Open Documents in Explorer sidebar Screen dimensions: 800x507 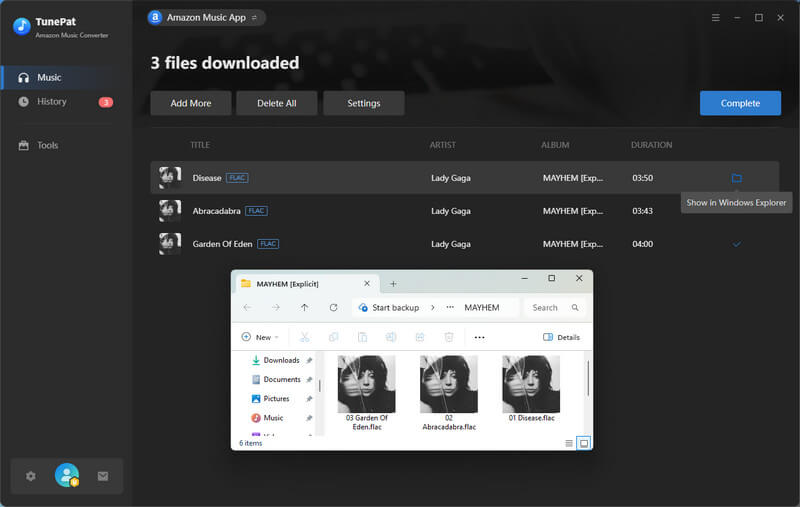point(282,379)
